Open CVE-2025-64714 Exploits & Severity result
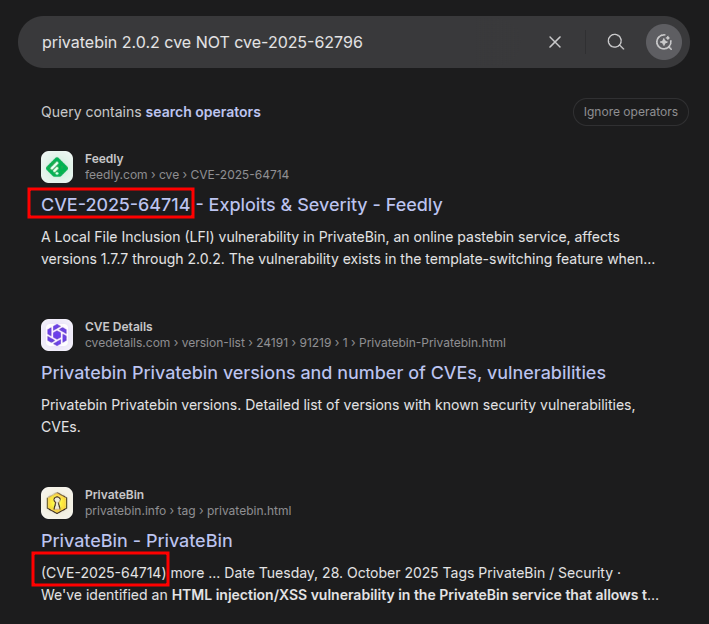Viewport: 709px width, 624px height. tap(241, 205)
